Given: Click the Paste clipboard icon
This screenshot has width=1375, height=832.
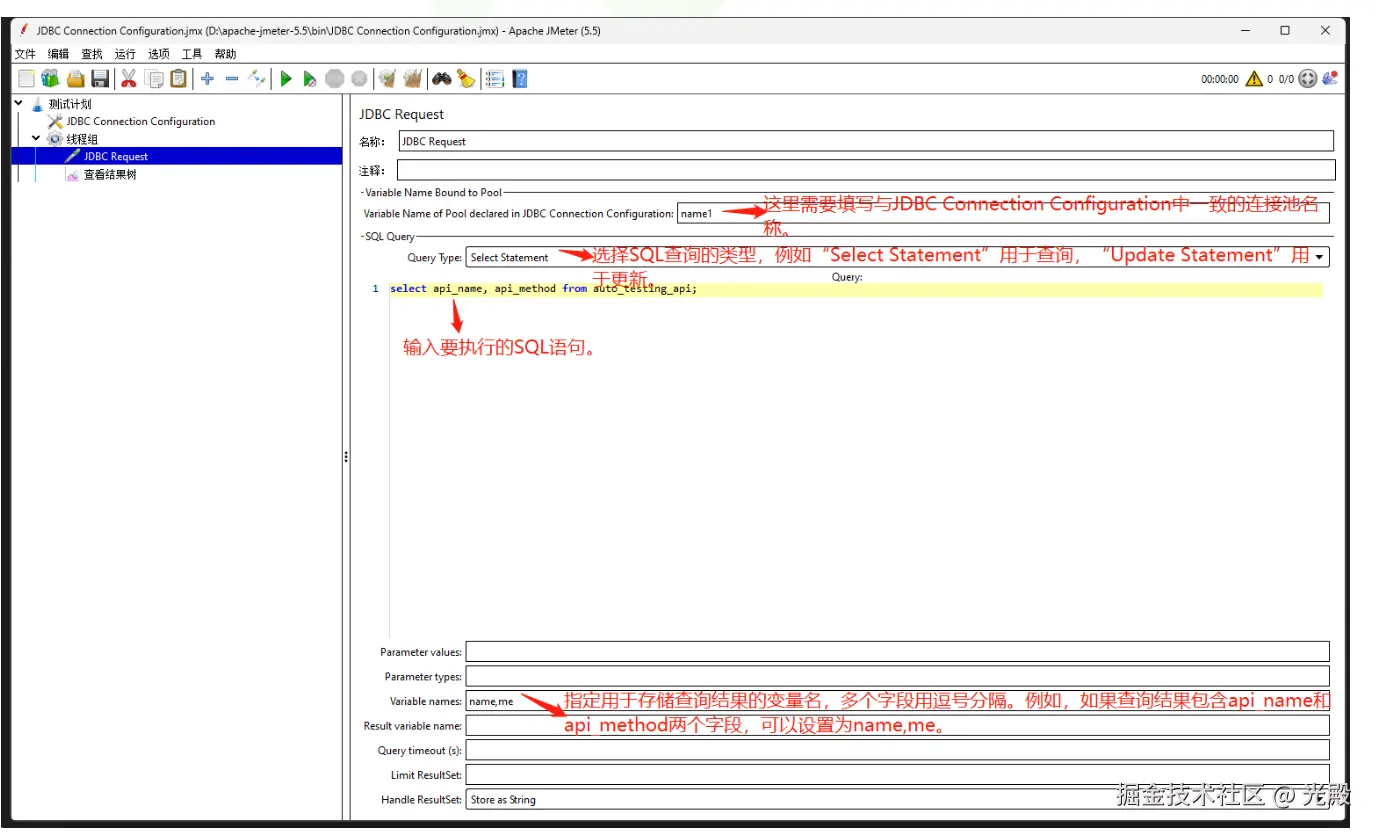Looking at the screenshot, I should (178, 78).
